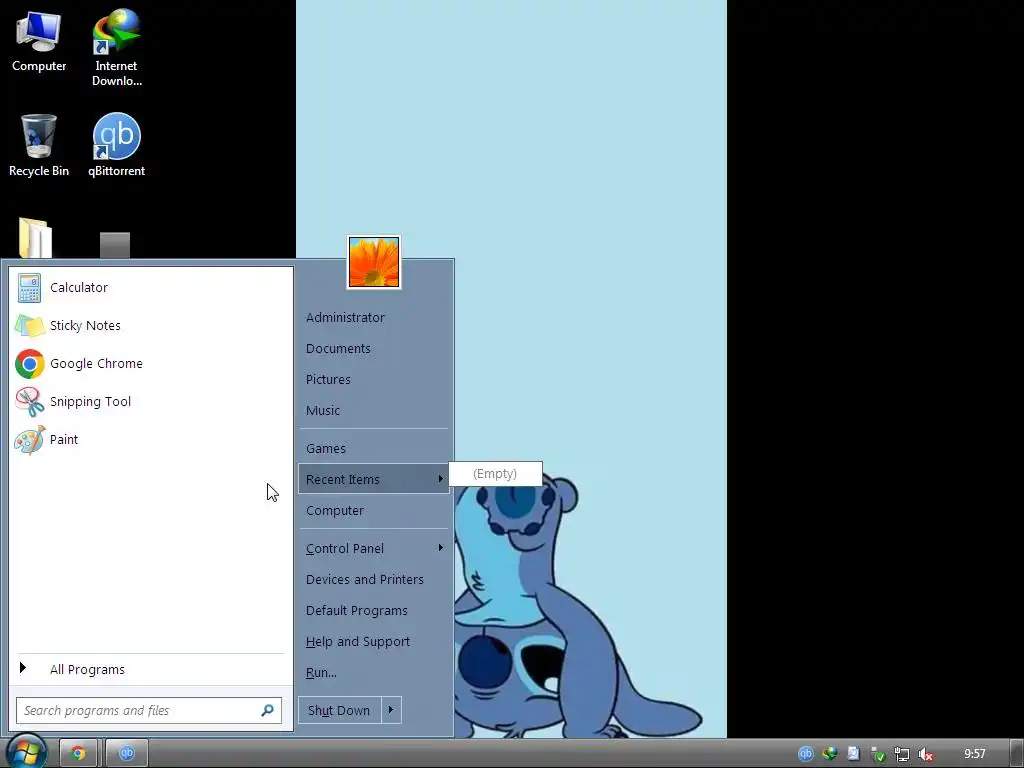Screen dimensions: 1024x768
Task: Click the (Empty) entry in Recent Items submenu
Action: tap(495, 473)
